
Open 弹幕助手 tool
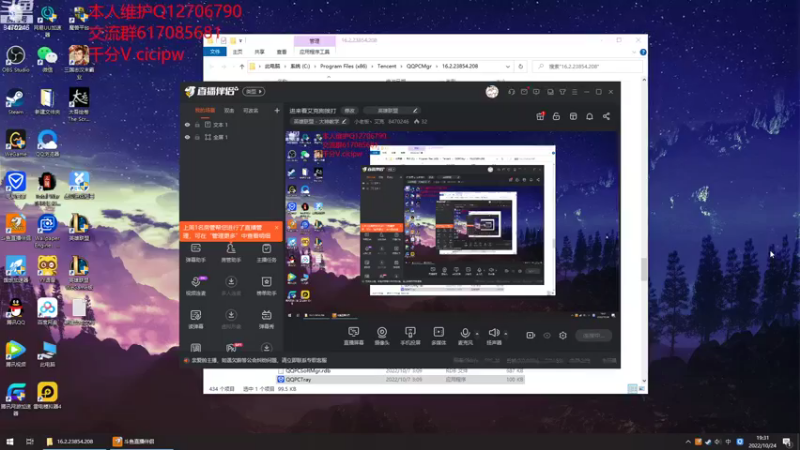(196, 253)
